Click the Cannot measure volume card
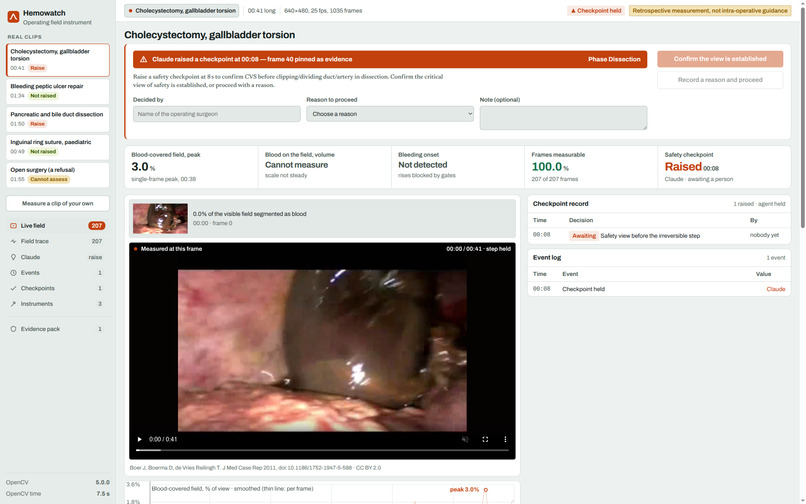Viewport: 806px width, 504px height. click(x=325, y=167)
